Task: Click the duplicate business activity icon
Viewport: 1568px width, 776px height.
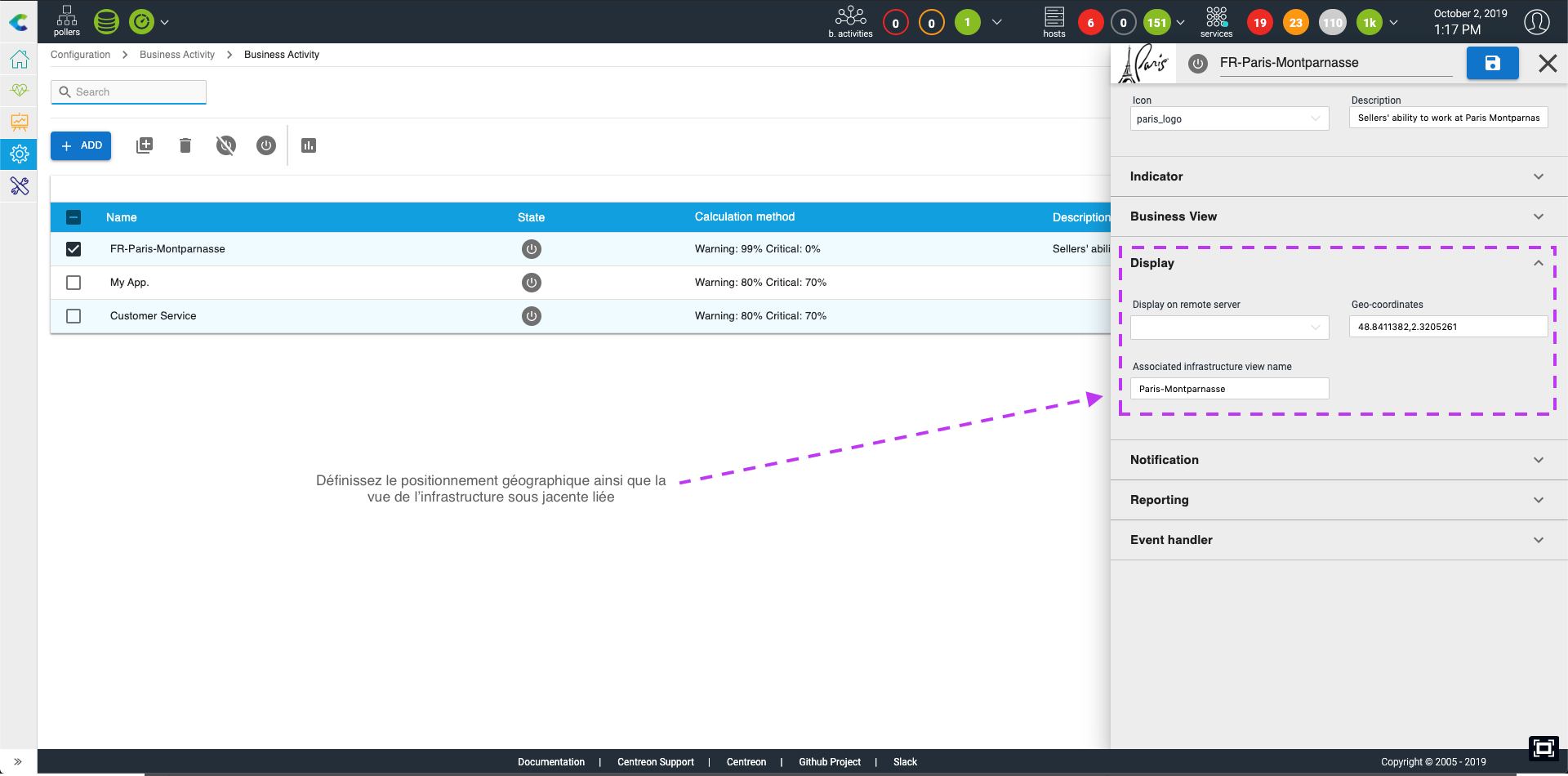Action: click(145, 145)
